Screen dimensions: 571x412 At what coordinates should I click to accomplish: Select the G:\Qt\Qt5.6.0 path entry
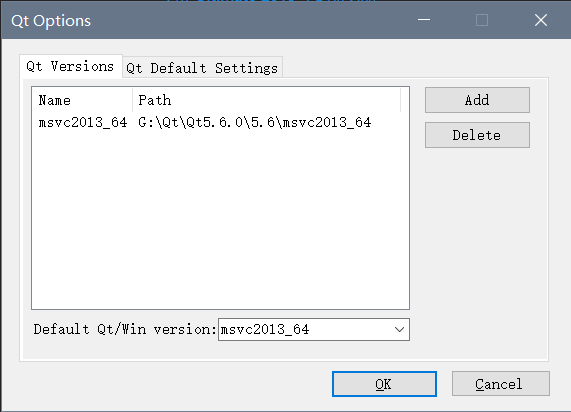[x=255, y=122]
